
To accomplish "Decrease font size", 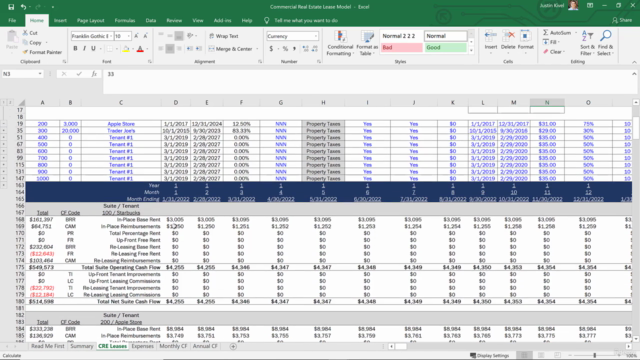I will click(145, 36).
